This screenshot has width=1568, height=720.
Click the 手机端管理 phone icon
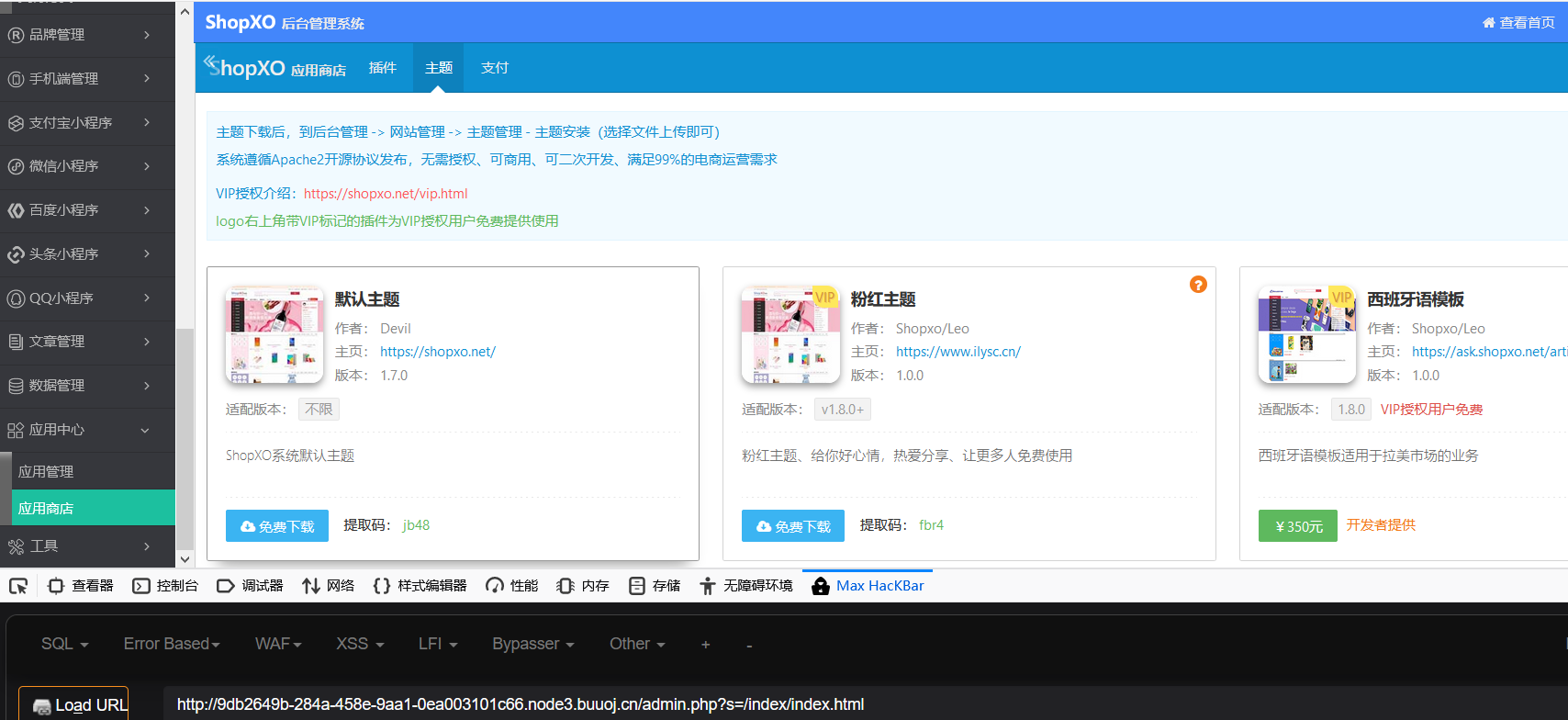tap(16, 79)
